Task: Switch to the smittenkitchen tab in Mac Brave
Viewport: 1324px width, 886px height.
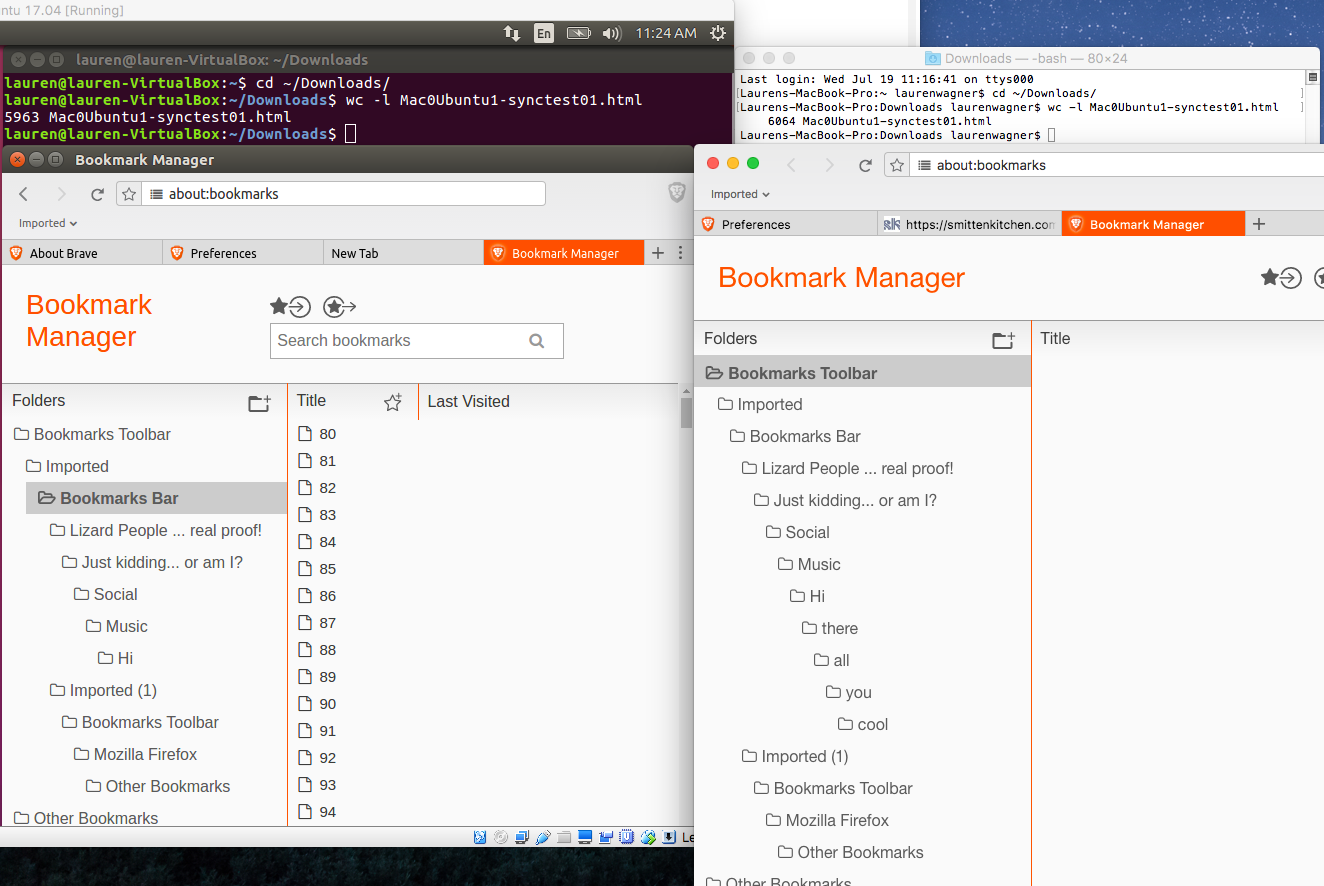Action: tap(969, 224)
